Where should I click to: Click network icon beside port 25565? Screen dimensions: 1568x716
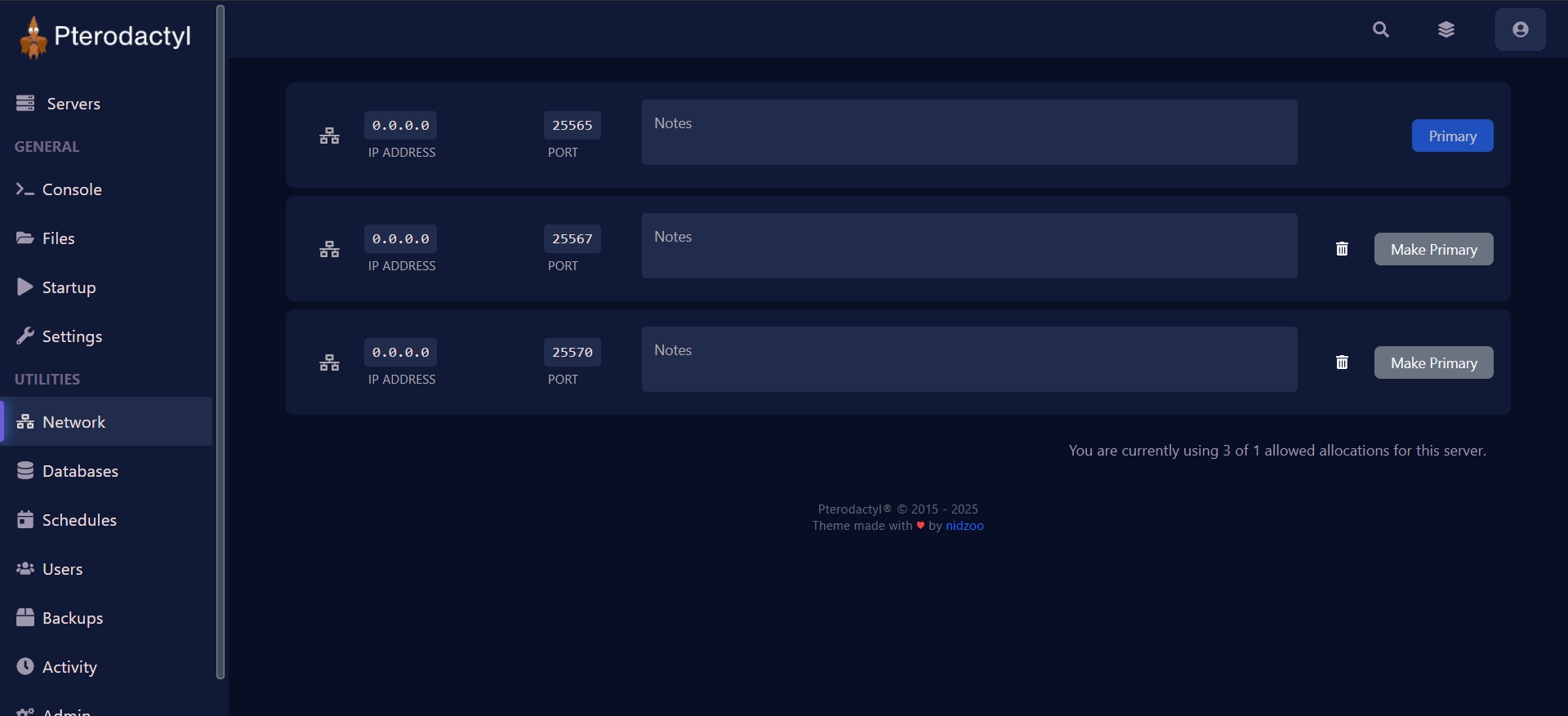click(x=329, y=136)
